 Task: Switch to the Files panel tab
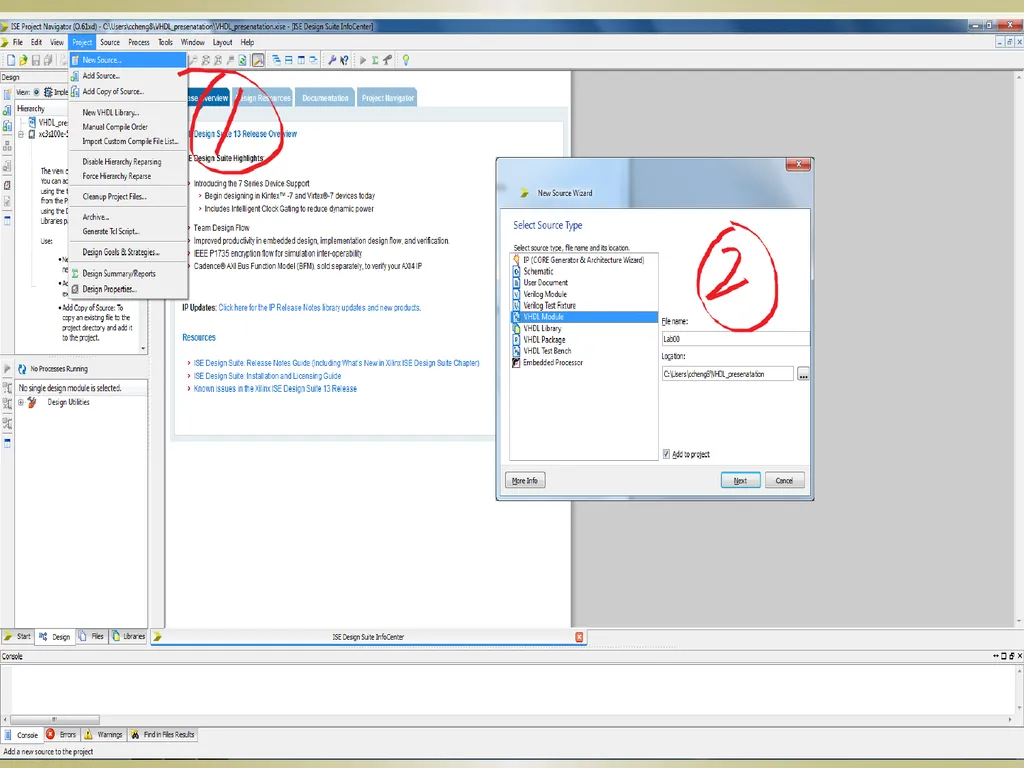(x=91, y=636)
